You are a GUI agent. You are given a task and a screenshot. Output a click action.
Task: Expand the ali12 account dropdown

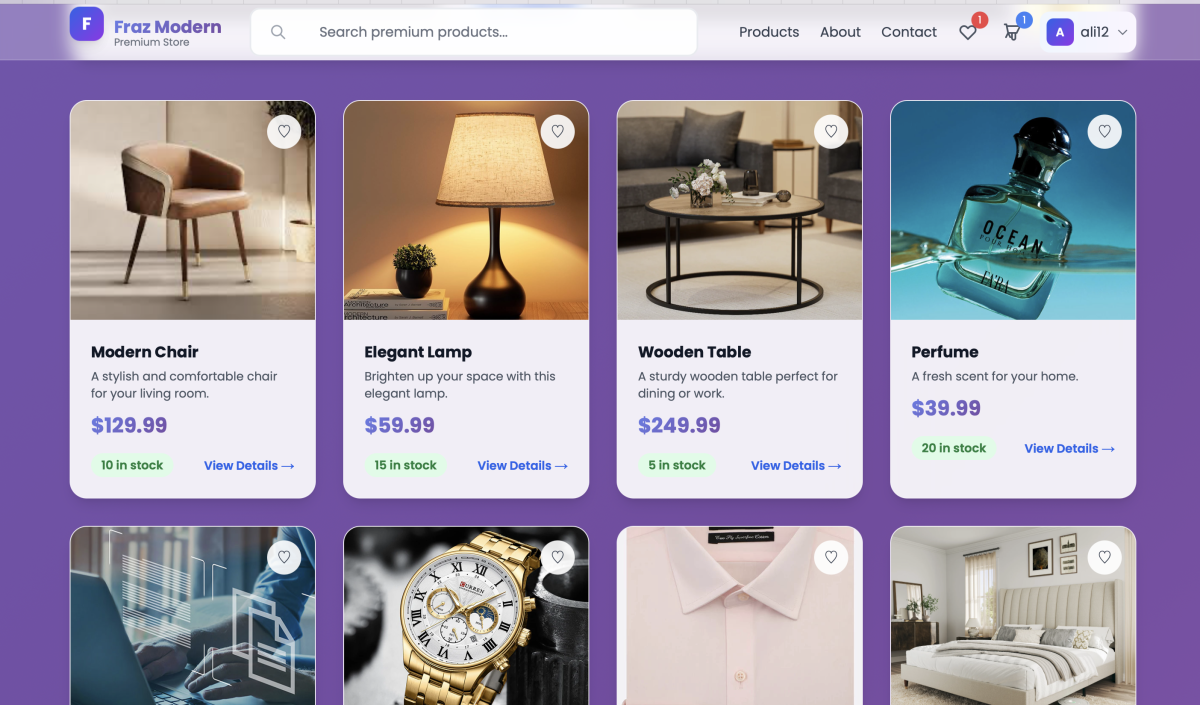1123,32
